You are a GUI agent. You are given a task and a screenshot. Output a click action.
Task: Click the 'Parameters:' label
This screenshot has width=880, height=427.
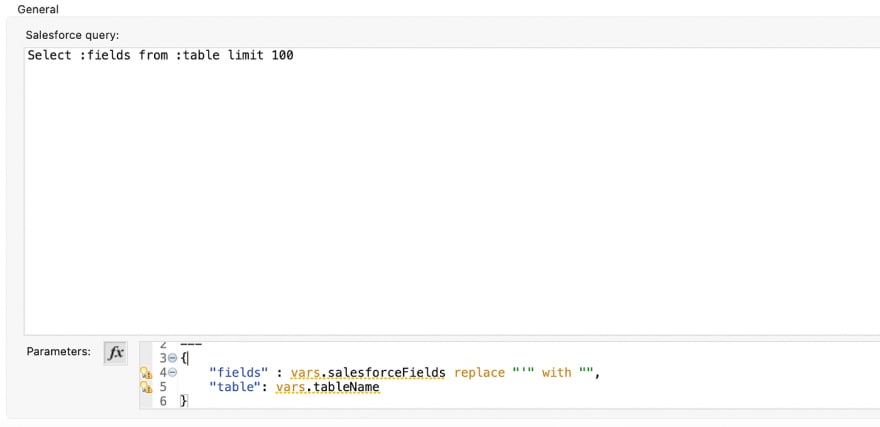[58, 352]
